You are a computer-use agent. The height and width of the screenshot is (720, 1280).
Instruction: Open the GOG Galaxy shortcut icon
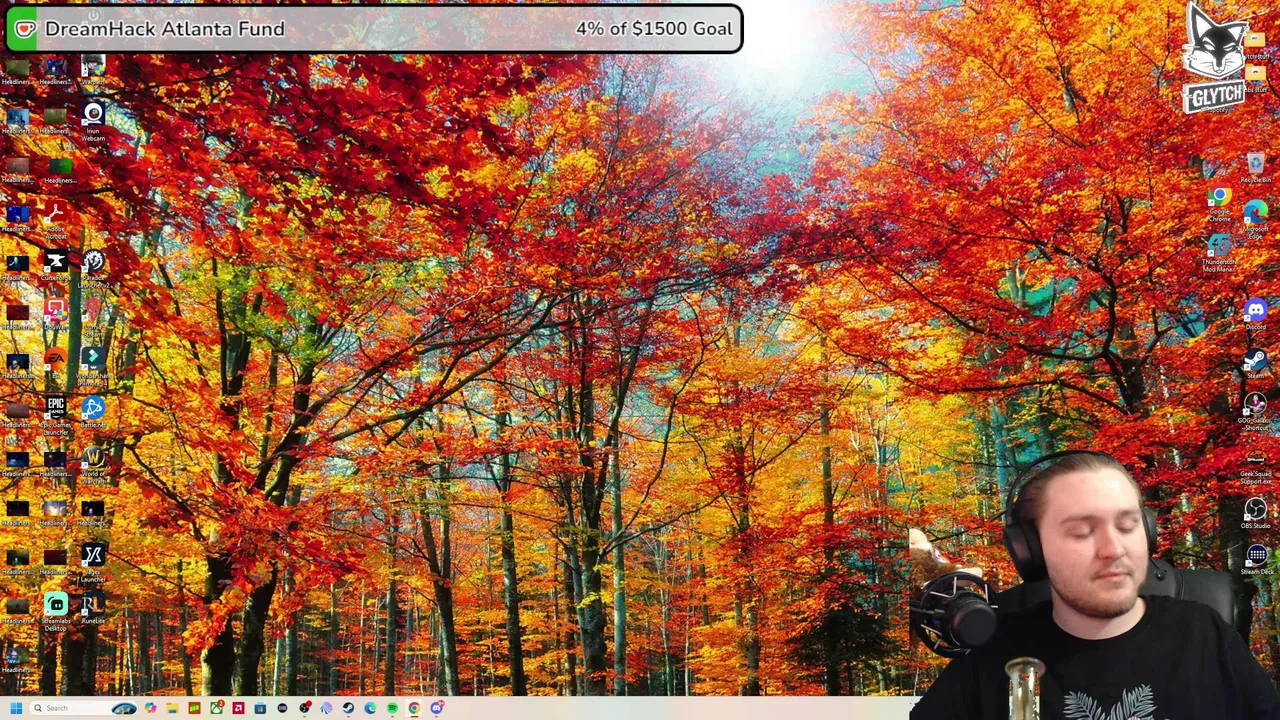coord(1255,412)
